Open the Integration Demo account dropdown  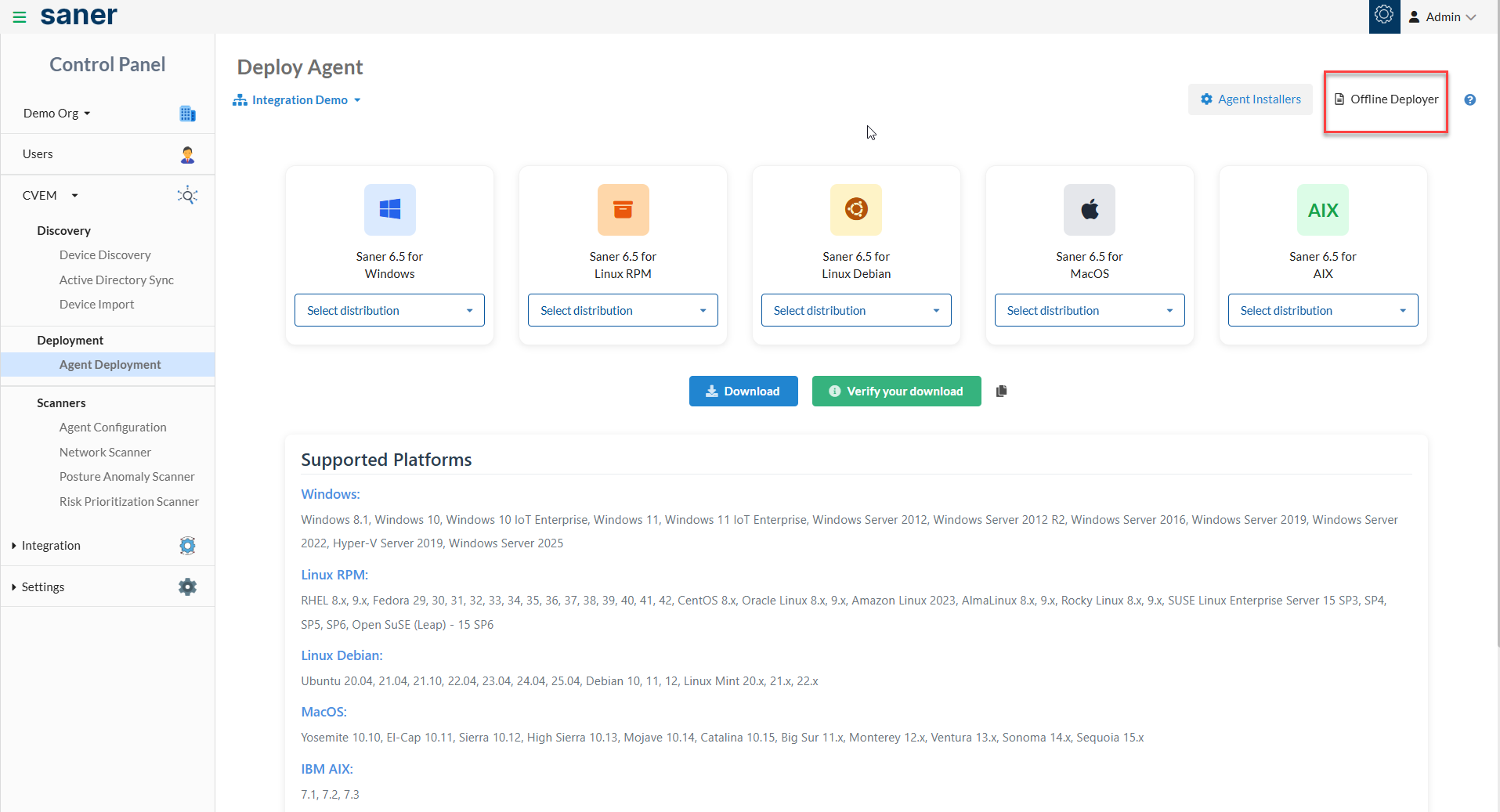coord(297,100)
